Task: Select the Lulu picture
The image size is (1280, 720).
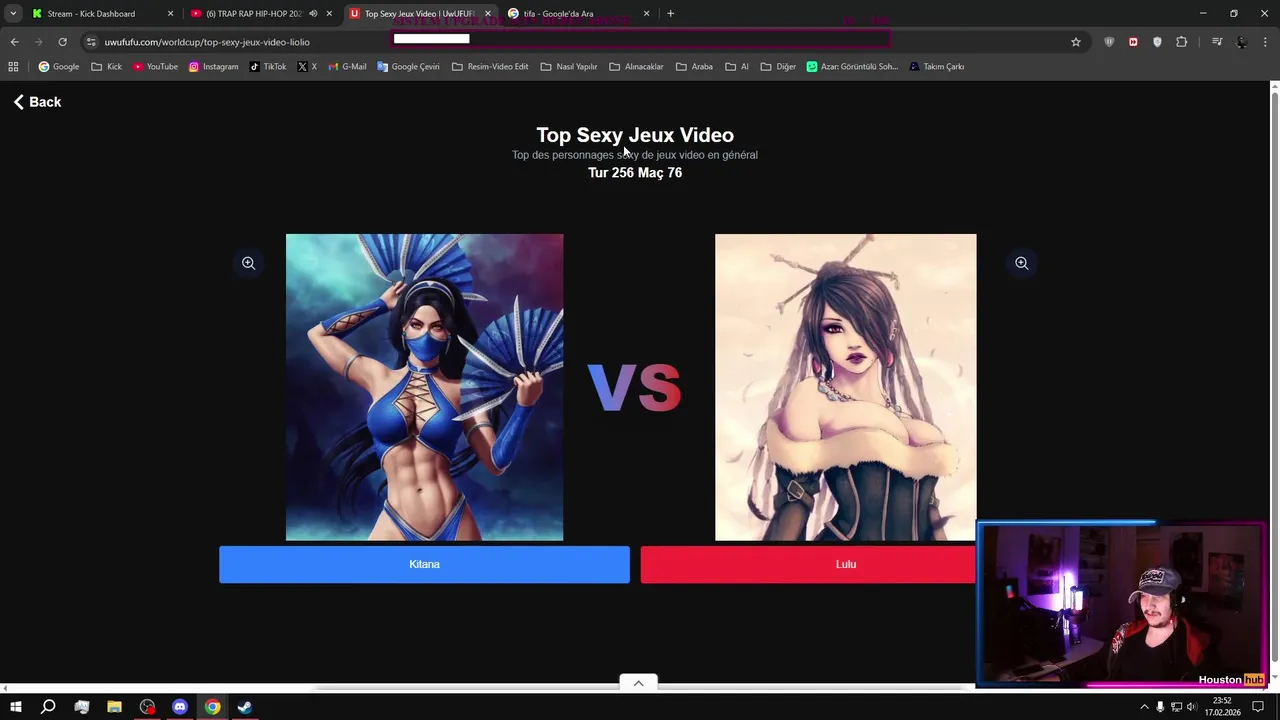Action: 845,387
